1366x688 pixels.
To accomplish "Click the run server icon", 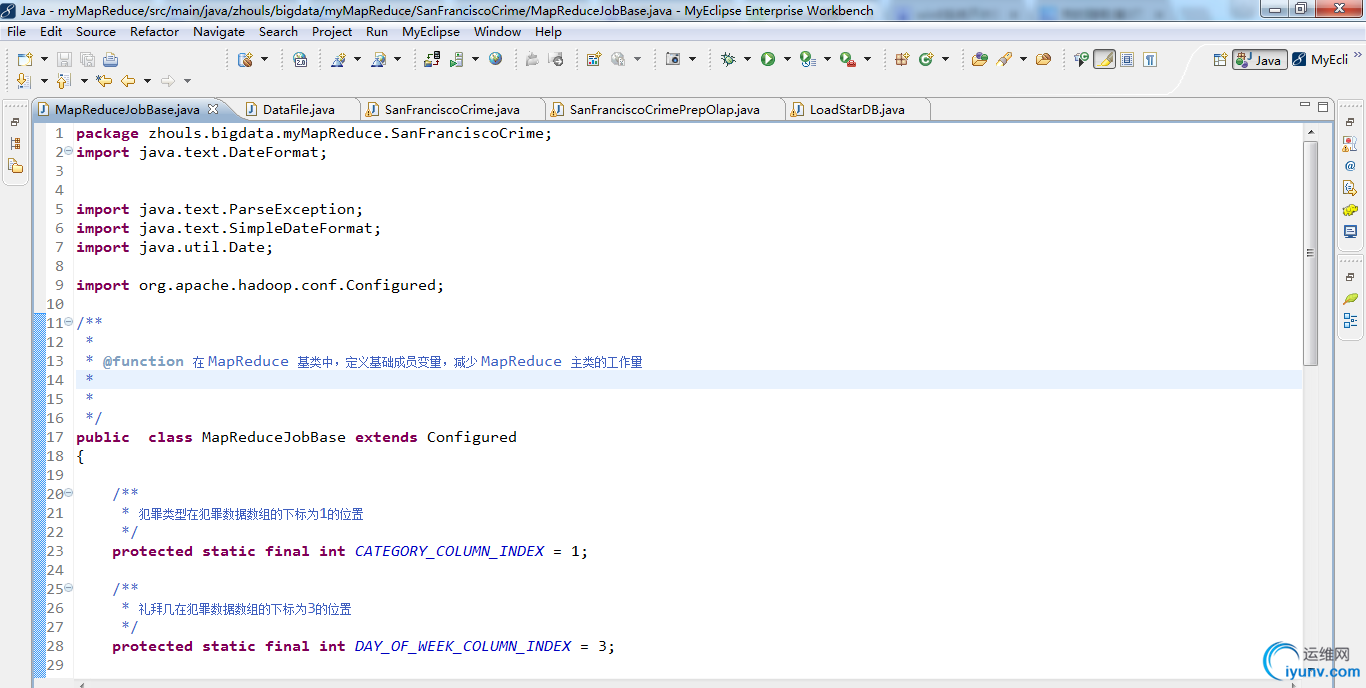I will coord(456,60).
